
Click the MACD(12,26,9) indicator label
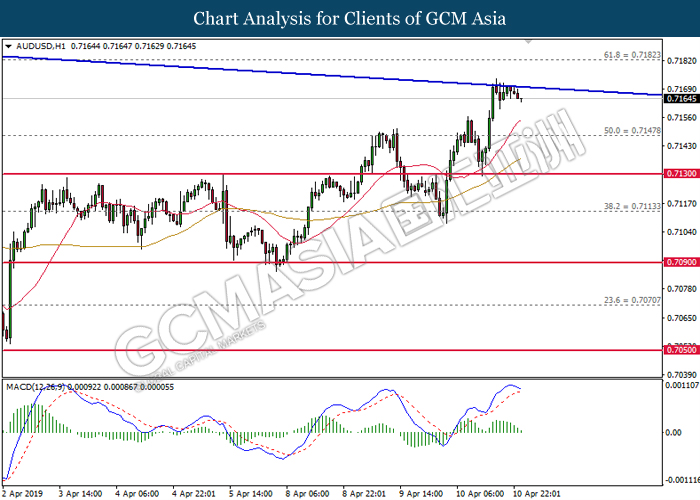(x=35, y=387)
